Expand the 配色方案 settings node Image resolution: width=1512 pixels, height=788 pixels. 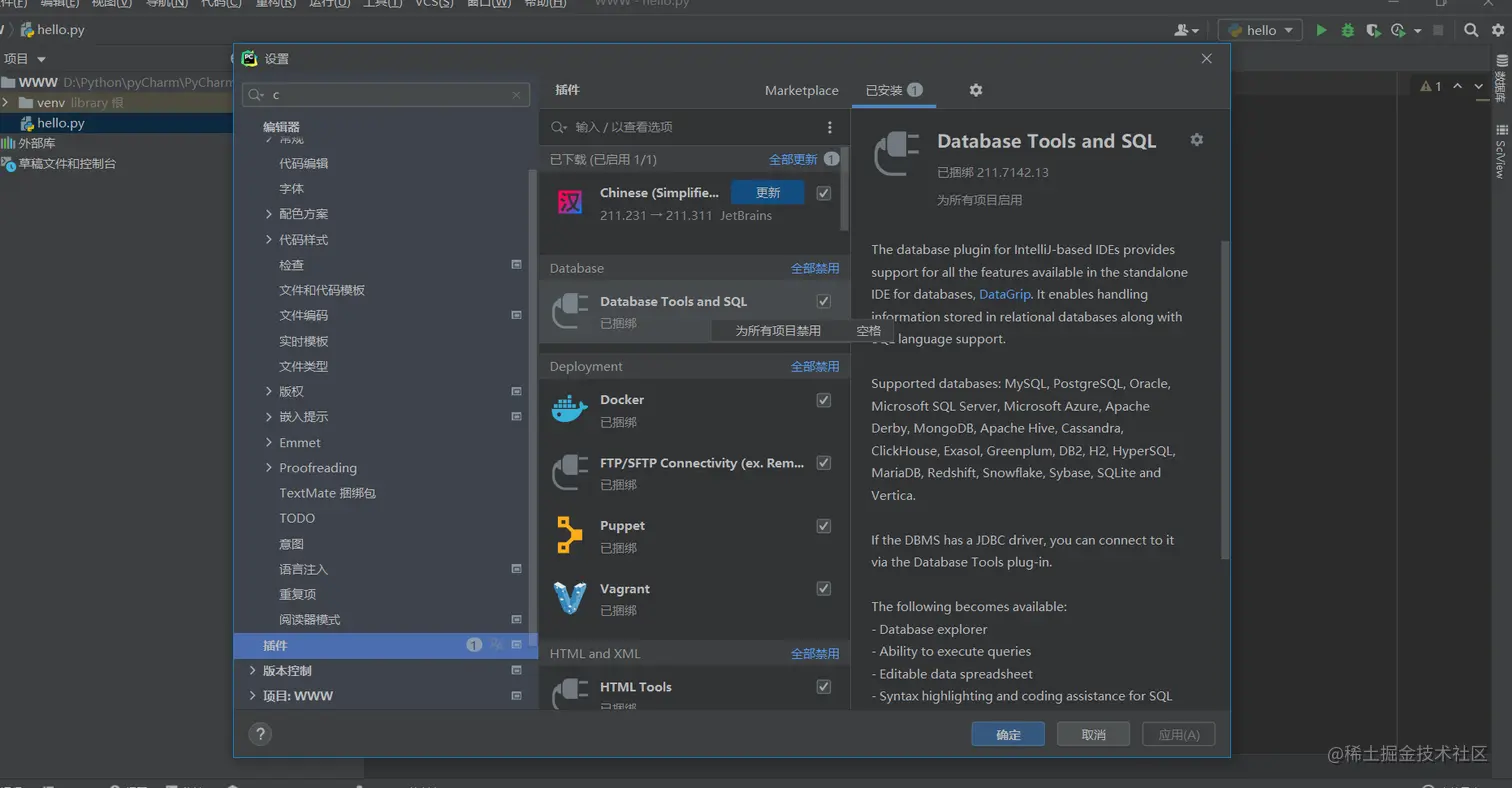click(x=269, y=214)
